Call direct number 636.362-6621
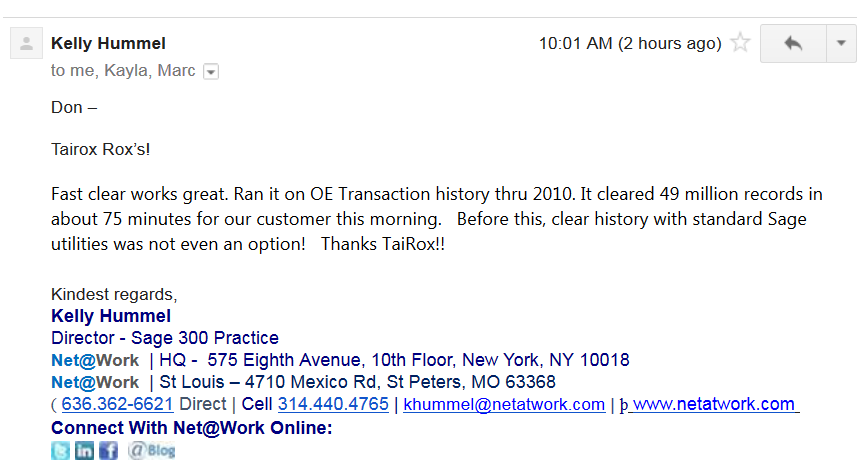 click(117, 404)
